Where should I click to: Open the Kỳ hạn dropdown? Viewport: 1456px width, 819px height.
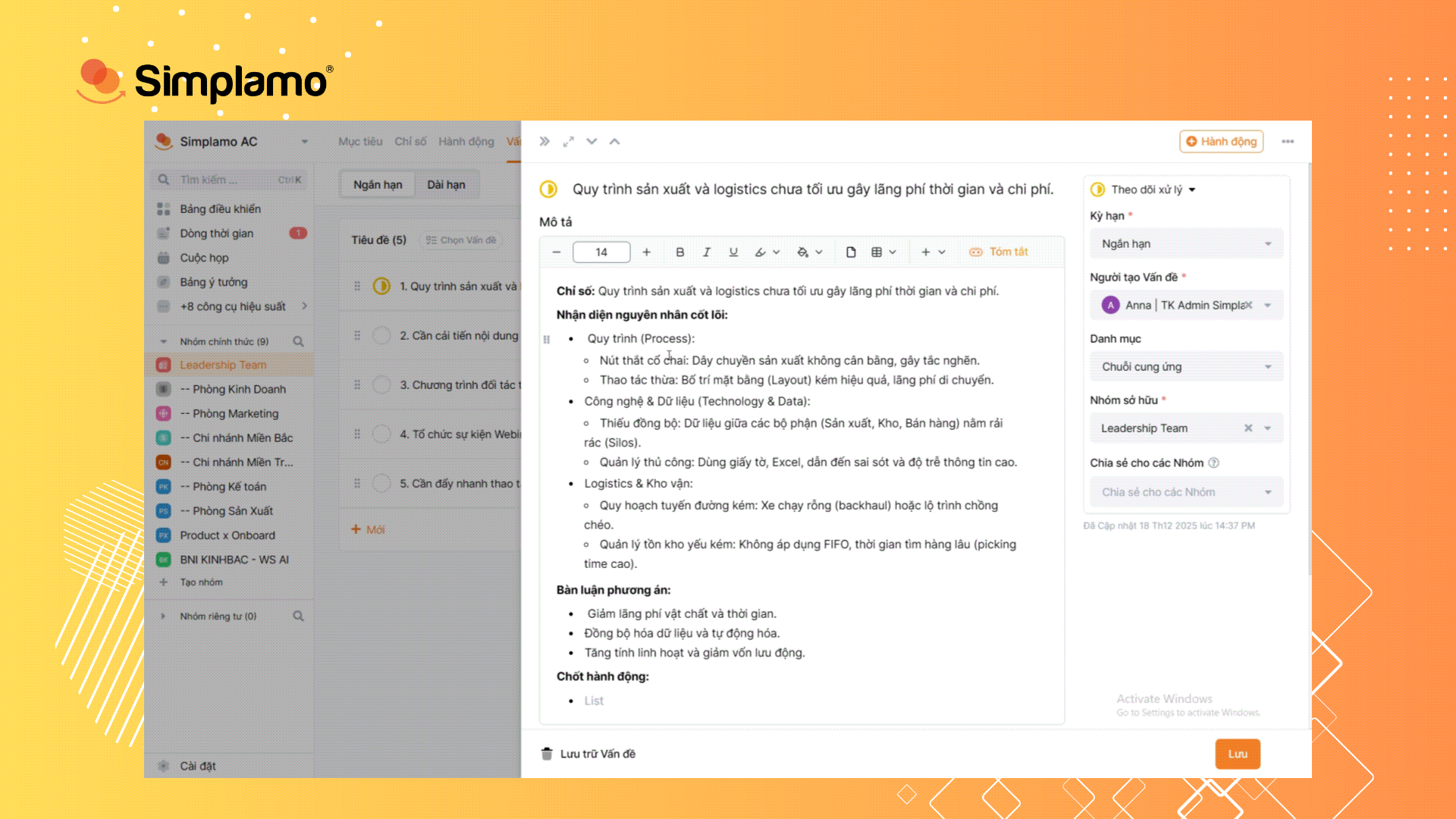click(1186, 243)
